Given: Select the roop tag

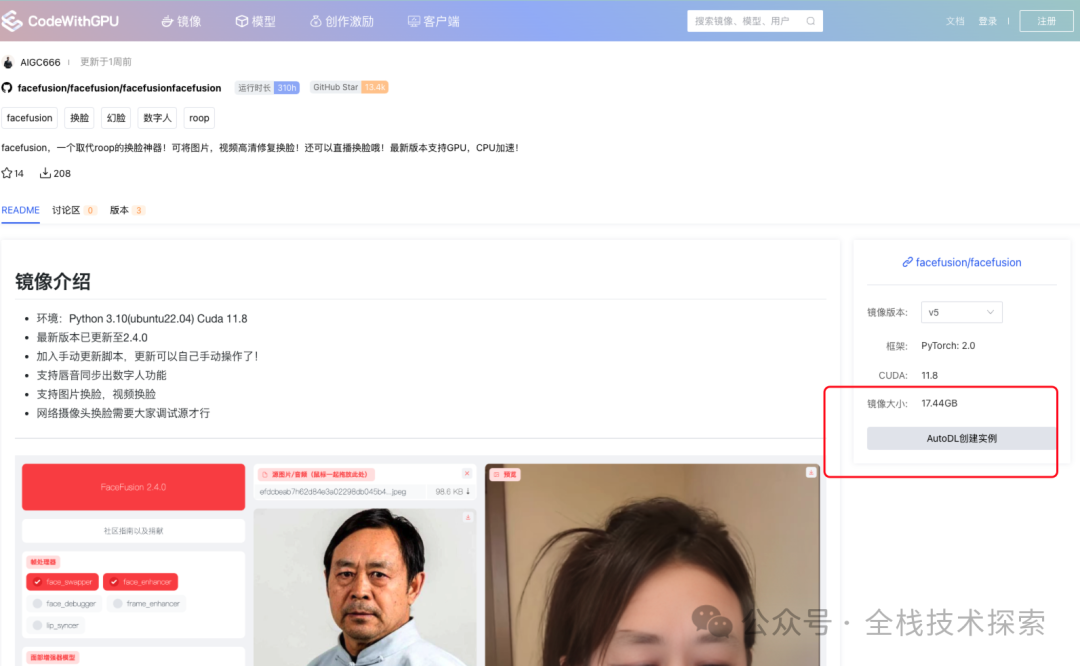Looking at the screenshot, I should tap(199, 118).
